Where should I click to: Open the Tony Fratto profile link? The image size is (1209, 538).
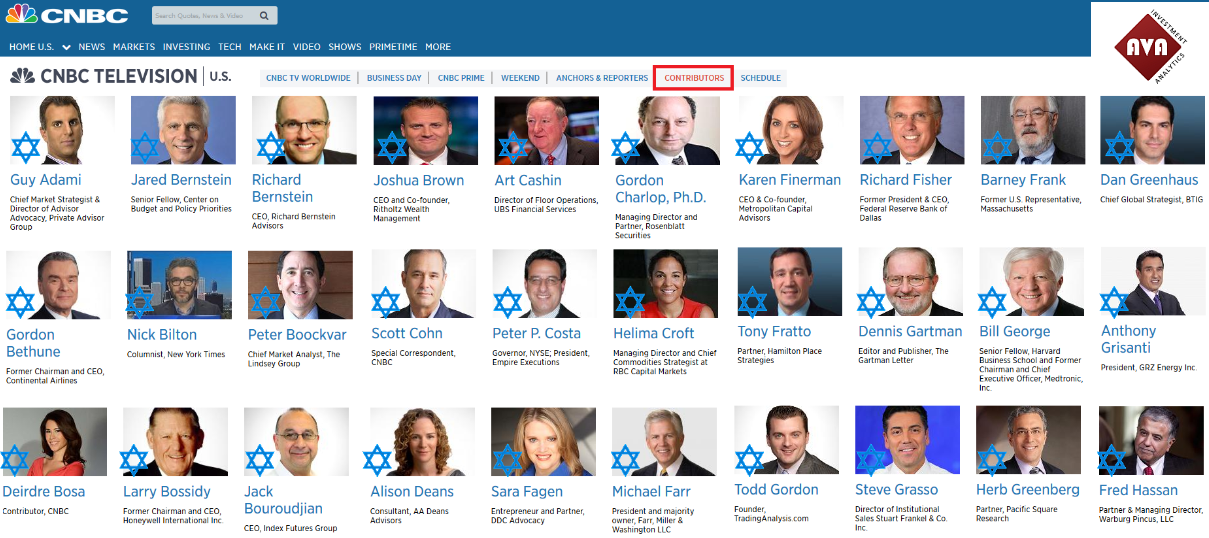(x=774, y=331)
